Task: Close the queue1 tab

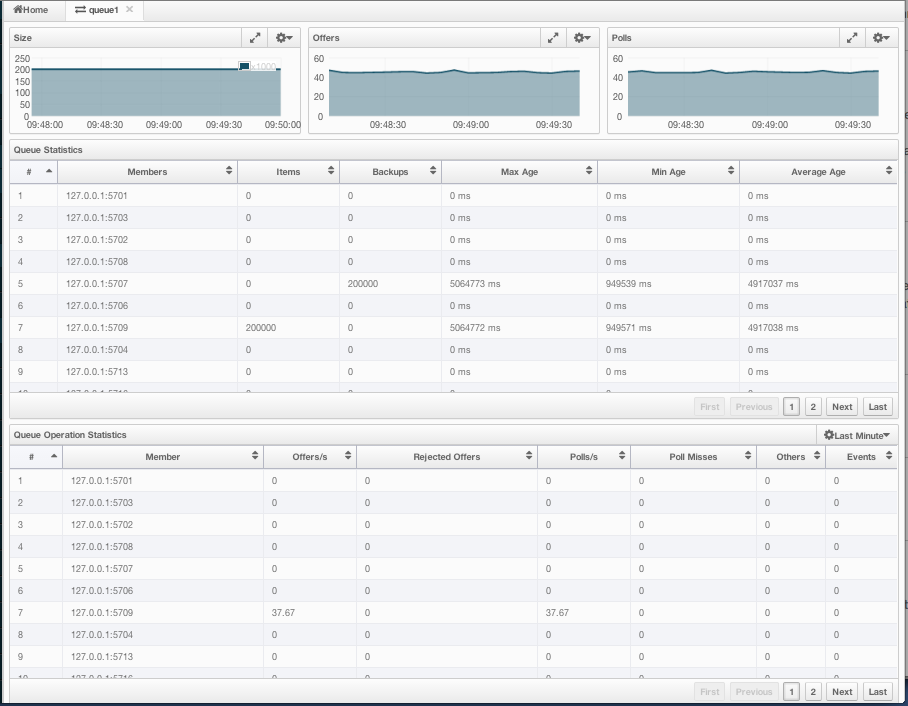Action: (129, 10)
